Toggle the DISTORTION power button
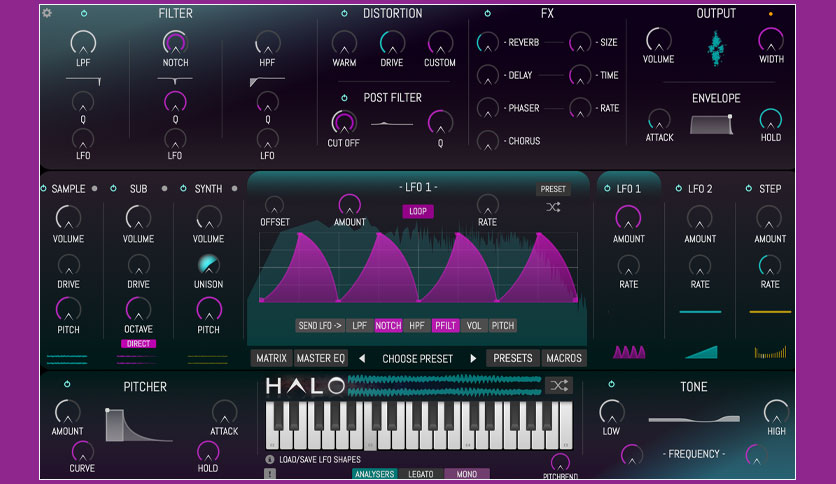Image resolution: width=836 pixels, height=484 pixels. click(344, 13)
